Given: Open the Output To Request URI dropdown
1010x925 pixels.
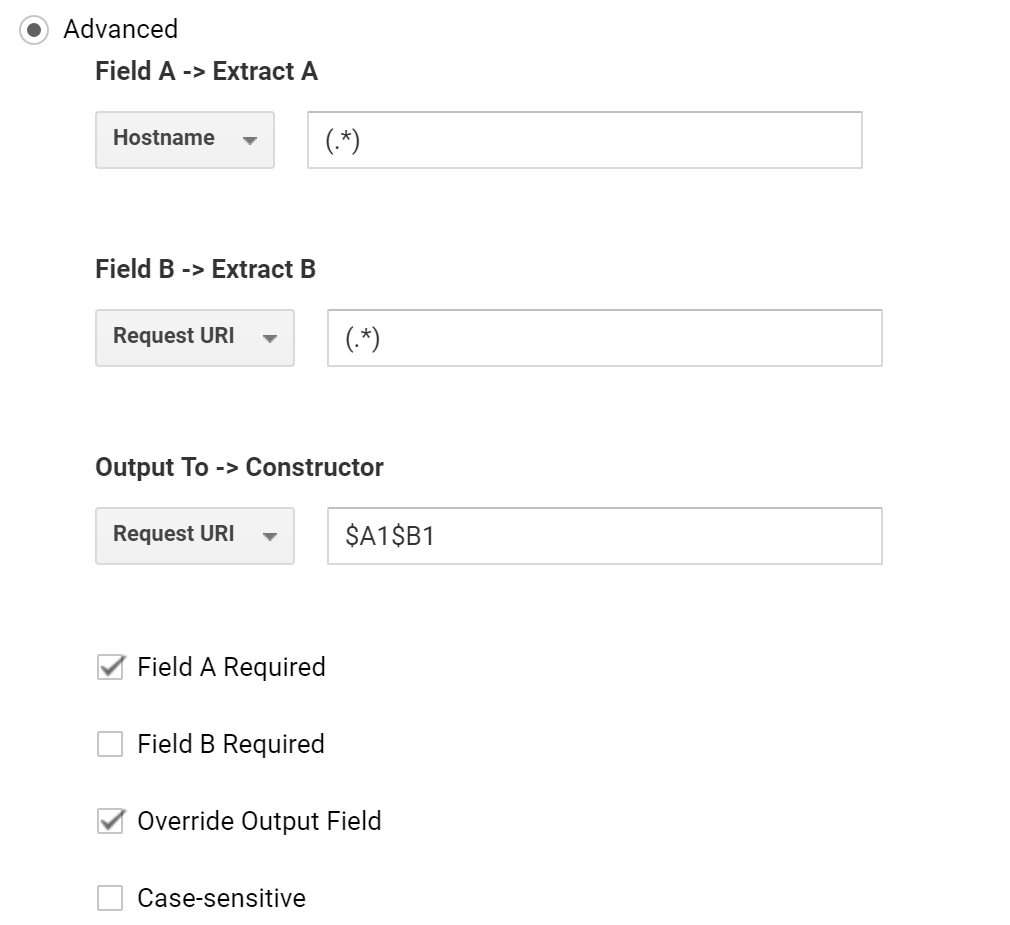Looking at the screenshot, I should pos(194,535).
